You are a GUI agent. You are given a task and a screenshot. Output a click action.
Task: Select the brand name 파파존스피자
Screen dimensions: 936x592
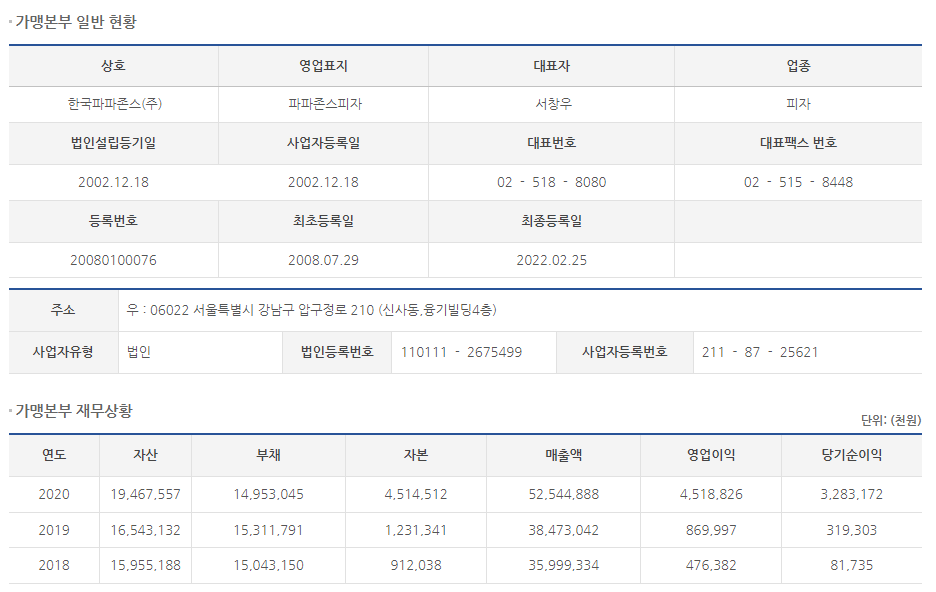pyautogui.click(x=325, y=104)
